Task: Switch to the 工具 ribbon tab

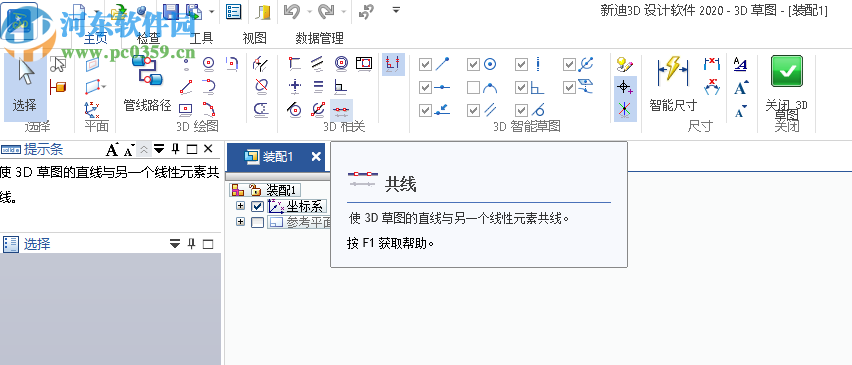Action: tap(201, 38)
